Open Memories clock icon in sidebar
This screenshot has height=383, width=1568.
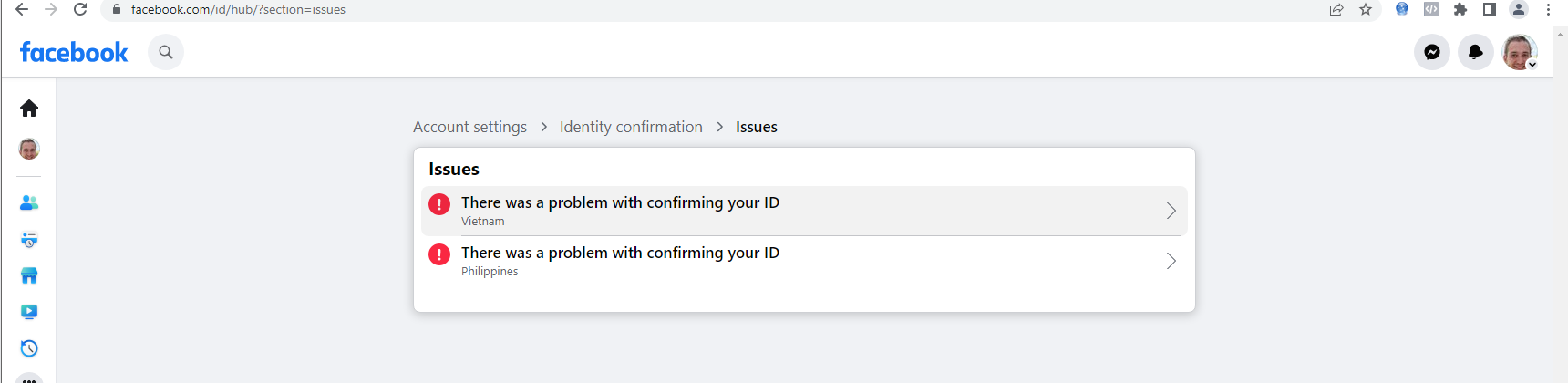pyautogui.click(x=29, y=348)
